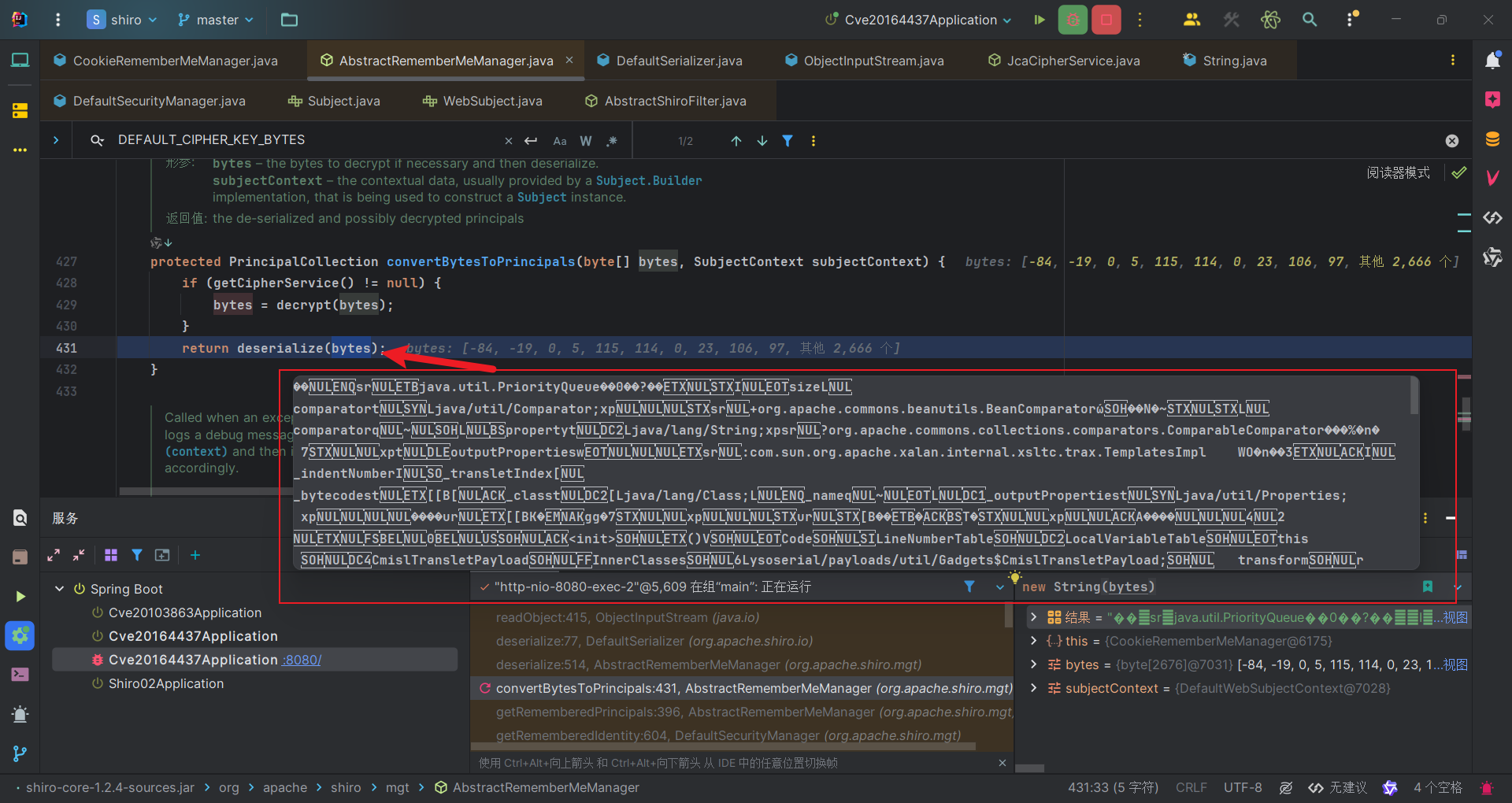Collapse all services in Services toolbar

[x=79, y=555]
